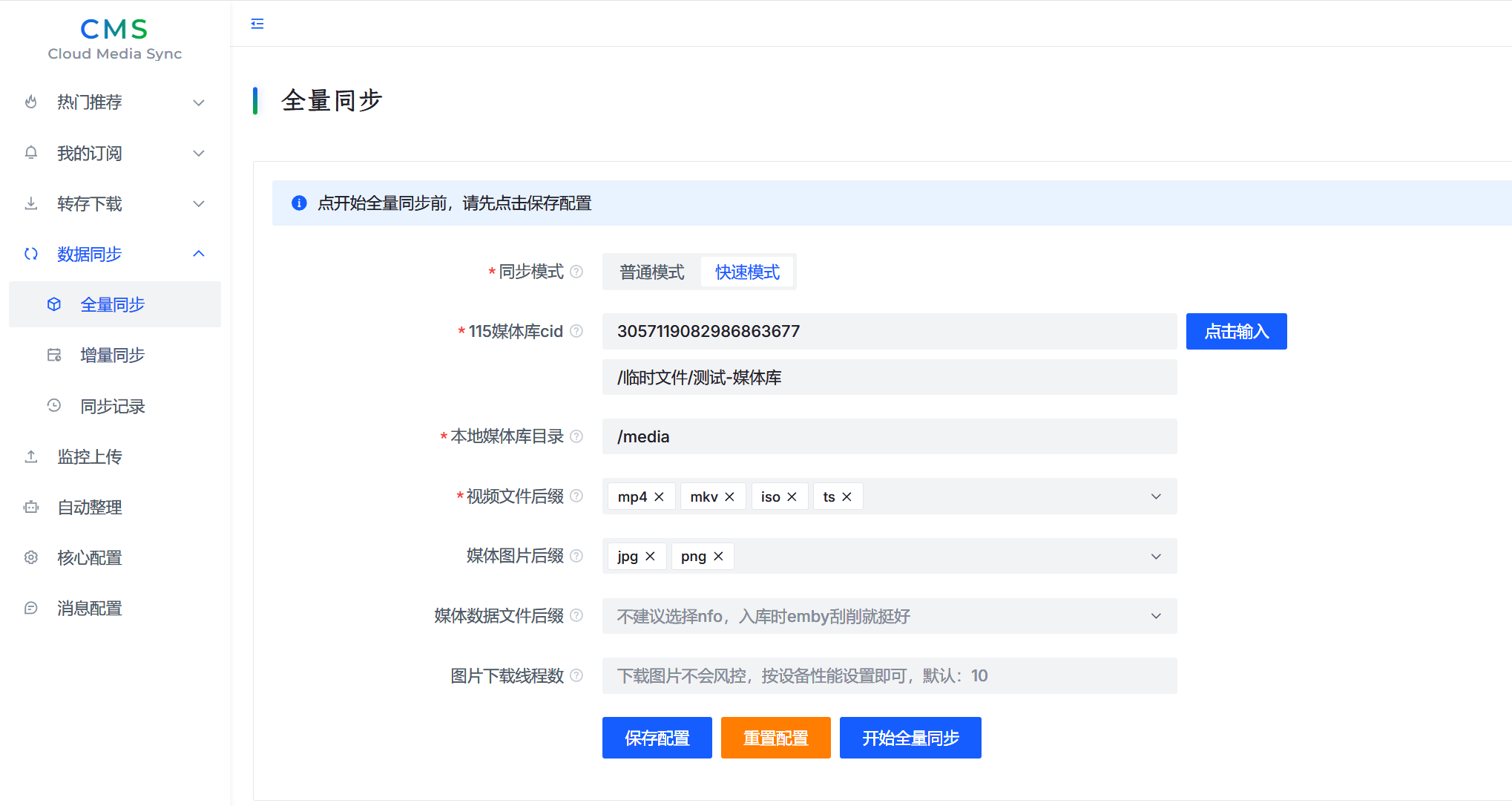Viewport: 1512px width, 806px height.
Task: Click the 监控上传 upload icon
Action: (30, 456)
